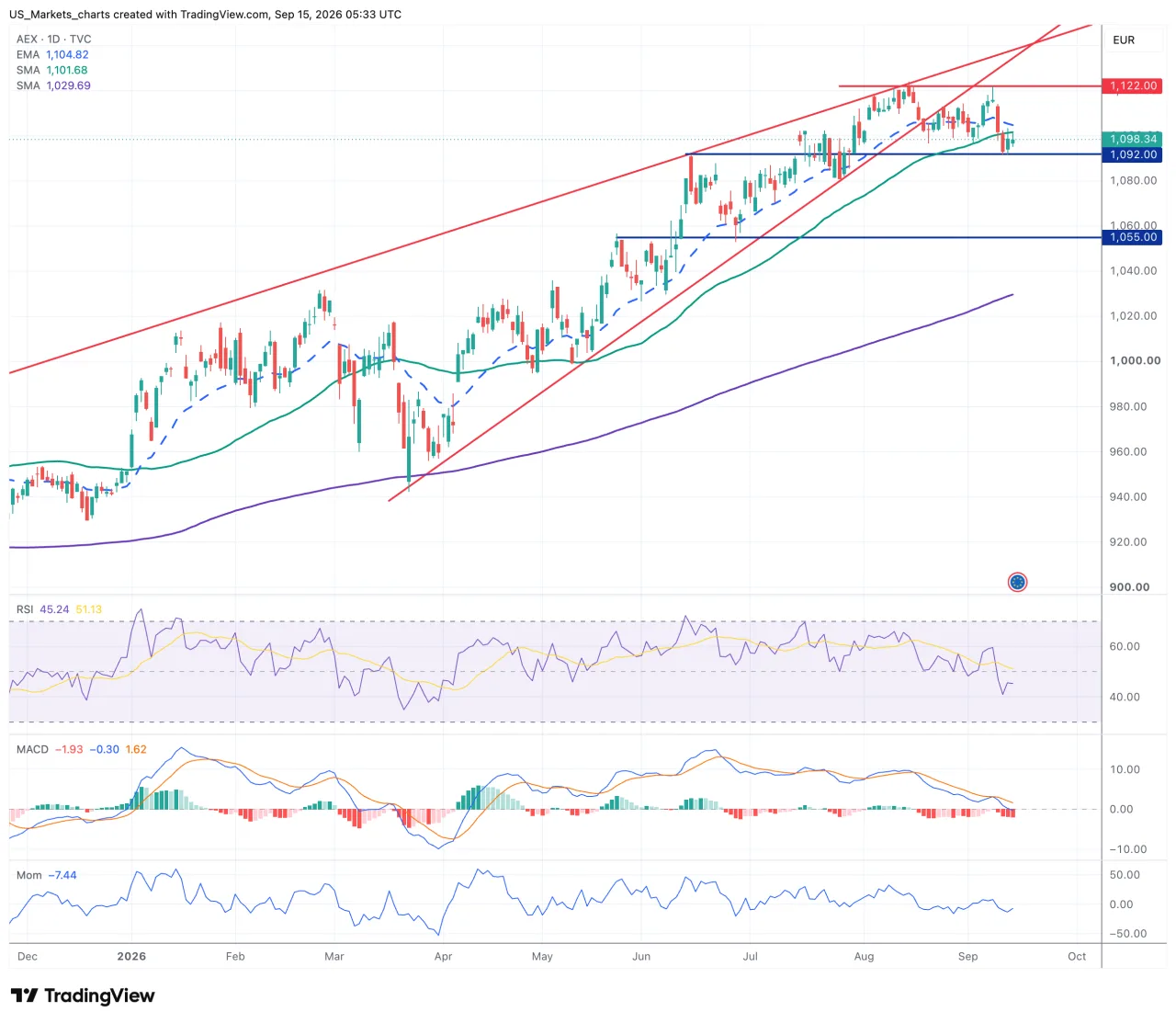Click the SMA value 1,029.69 in legend
The image size is (1176, 1023).
68,85
